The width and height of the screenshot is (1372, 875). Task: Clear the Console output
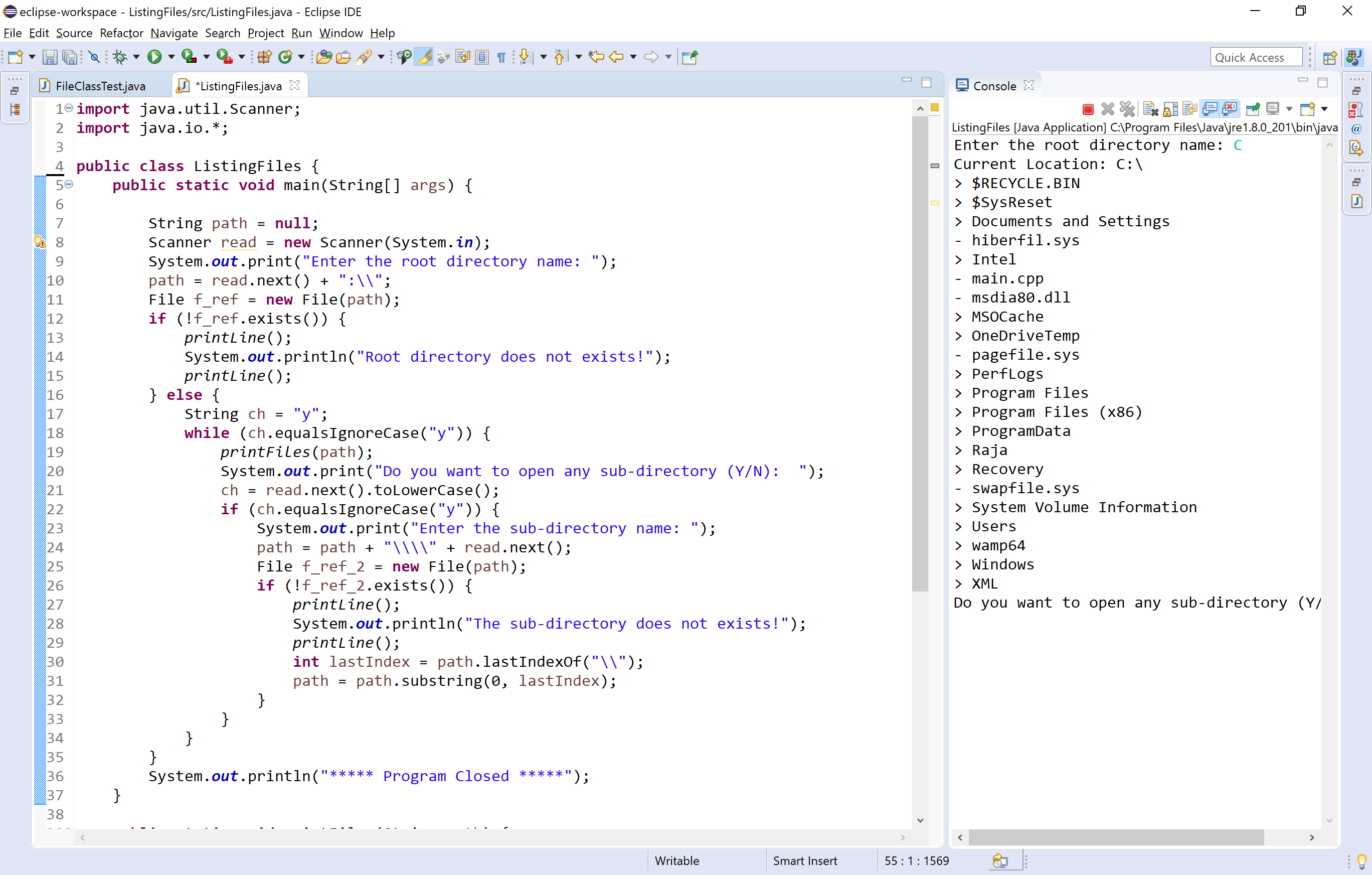click(1149, 108)
